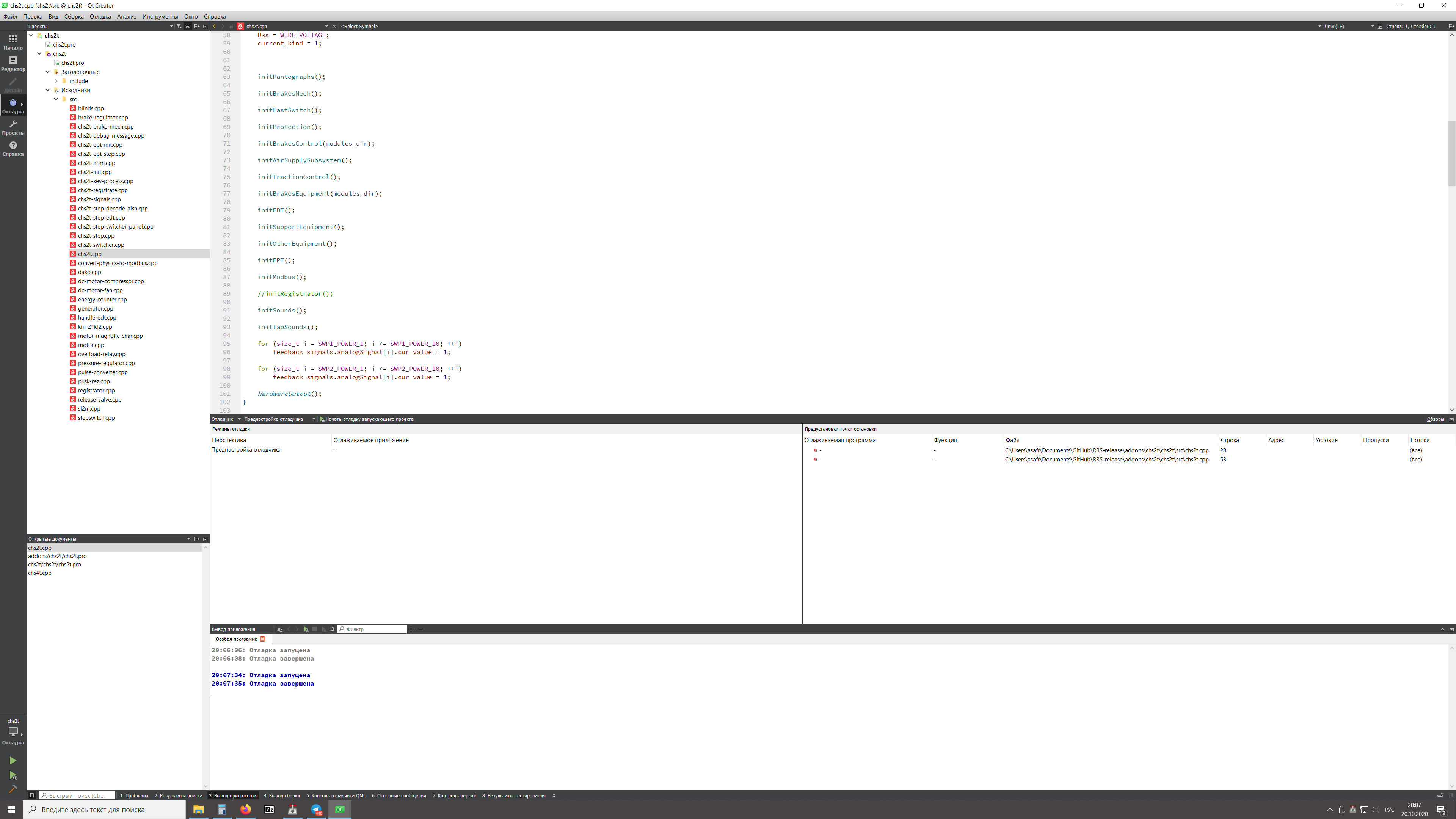Viewport: 1456px width, 819px height.
Task: Click the Start Debugging run button
Action: [13, 775]
